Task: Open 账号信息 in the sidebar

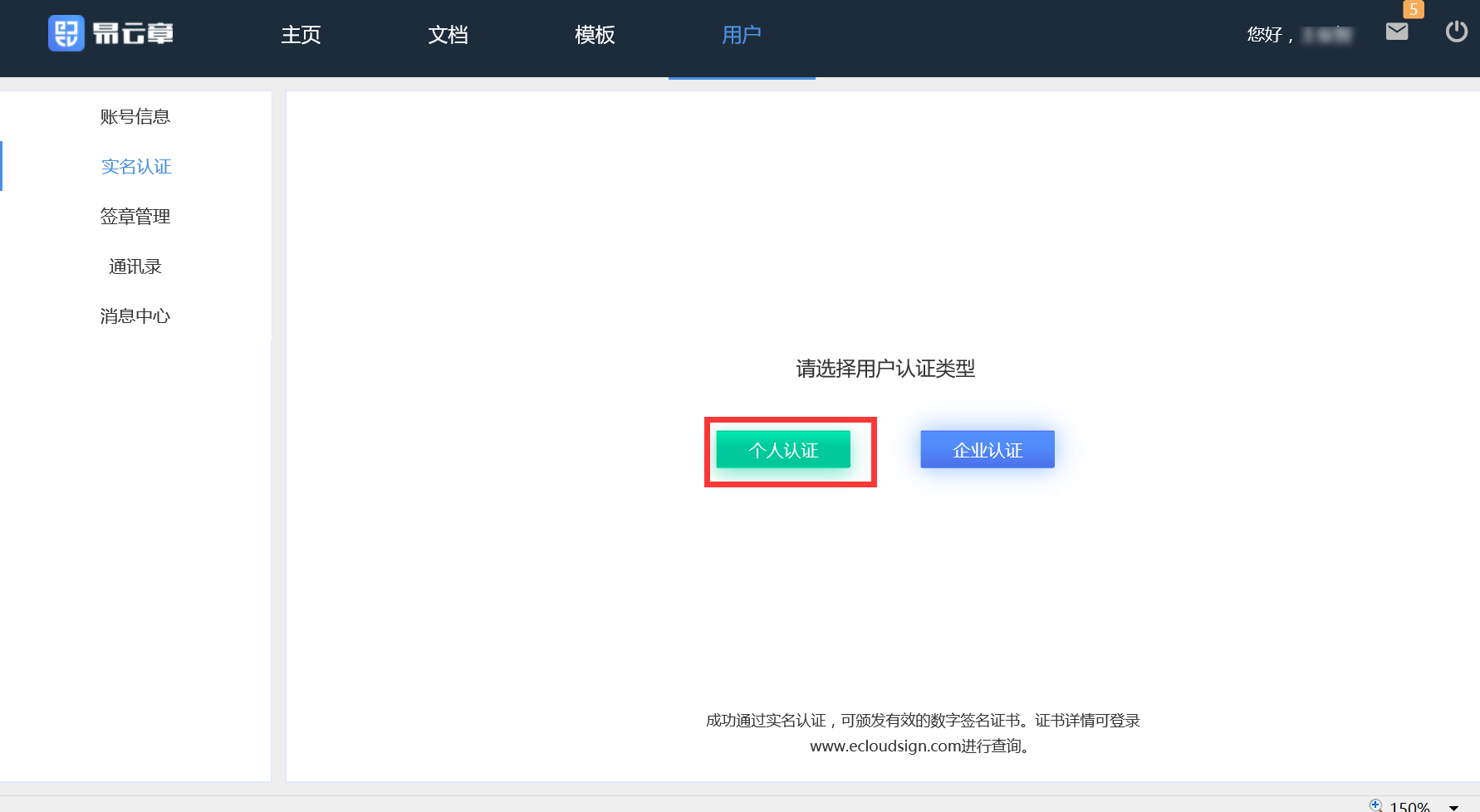Action: coord(135,117)
